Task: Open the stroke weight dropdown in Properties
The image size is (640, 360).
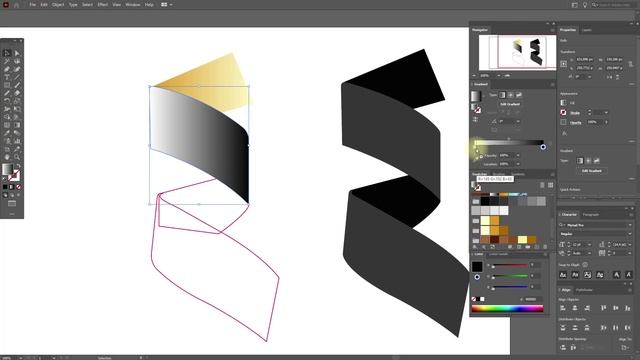Action: point(606,112)
